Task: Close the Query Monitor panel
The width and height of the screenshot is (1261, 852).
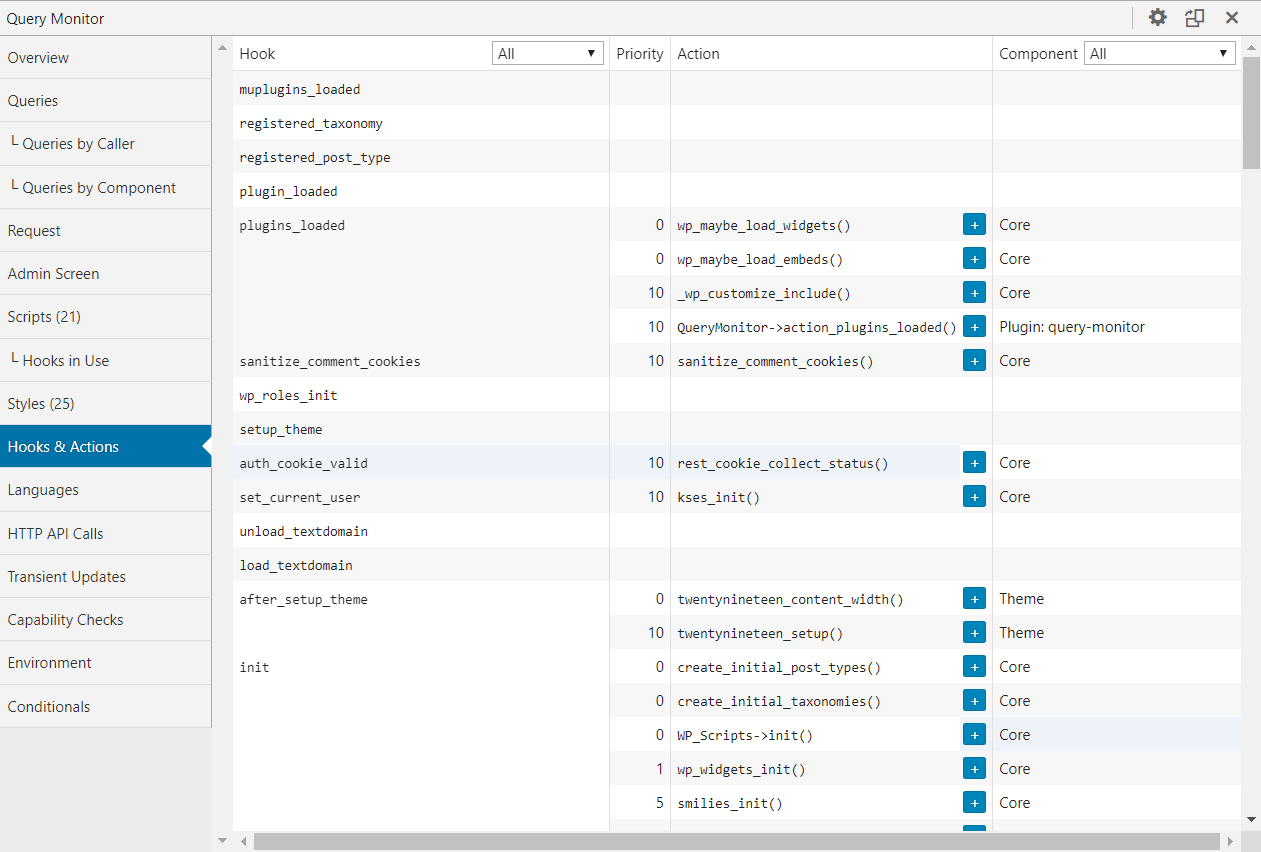Action: coord(1232,18)
